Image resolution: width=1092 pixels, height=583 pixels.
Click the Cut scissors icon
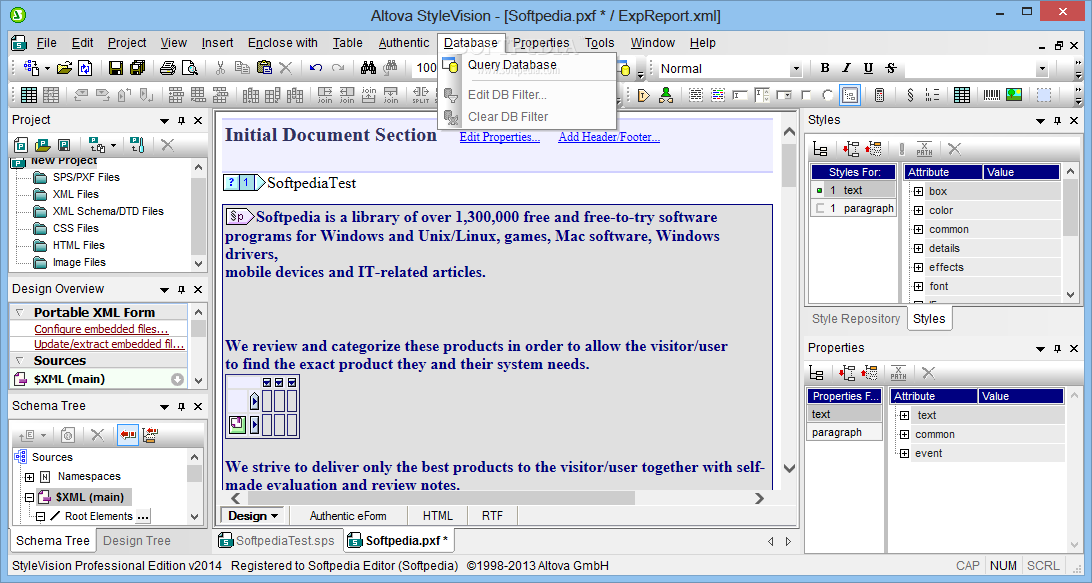(220, 68)
